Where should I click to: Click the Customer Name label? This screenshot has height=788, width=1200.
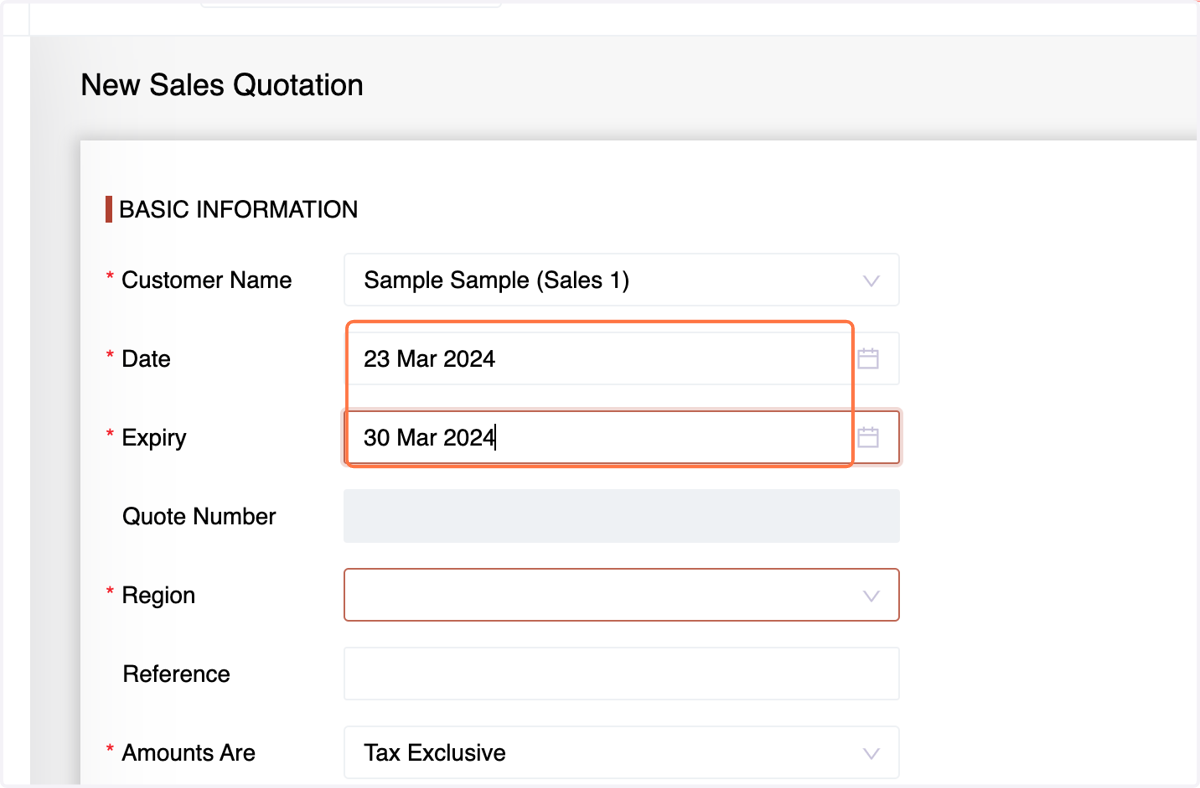[x=207, y=280]
